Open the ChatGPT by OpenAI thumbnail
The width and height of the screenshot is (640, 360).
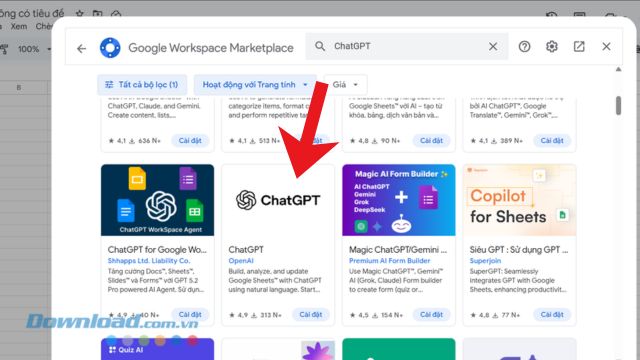278,200
